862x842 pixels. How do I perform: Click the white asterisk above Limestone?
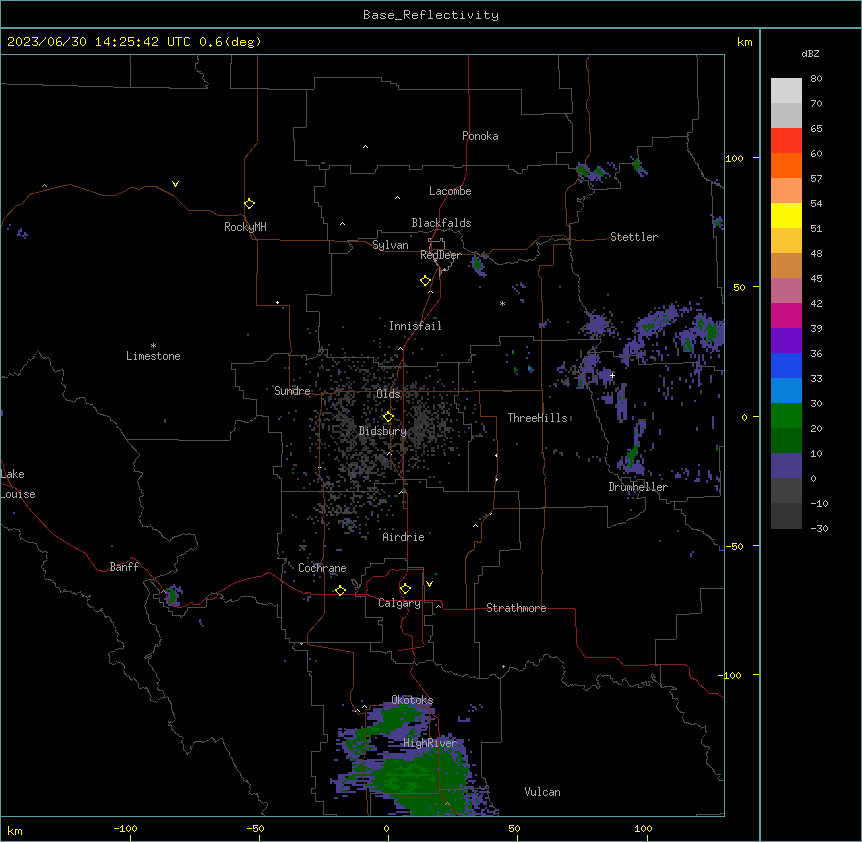point(153,346)
